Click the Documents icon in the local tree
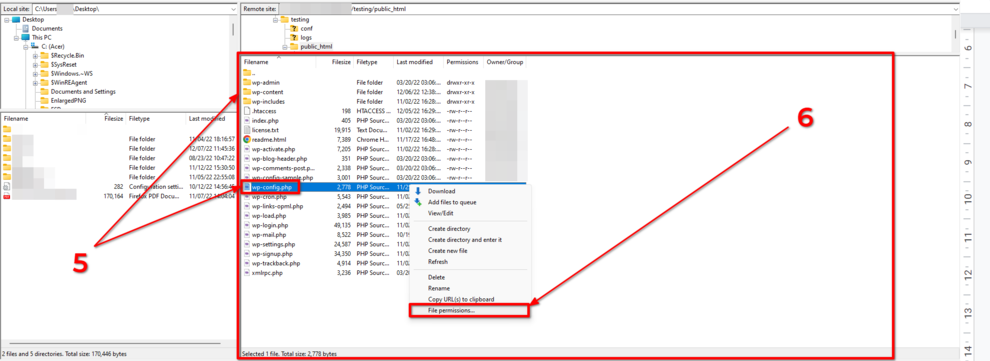The width and height of the screenshot is (990, 361). tap(26, 28)
